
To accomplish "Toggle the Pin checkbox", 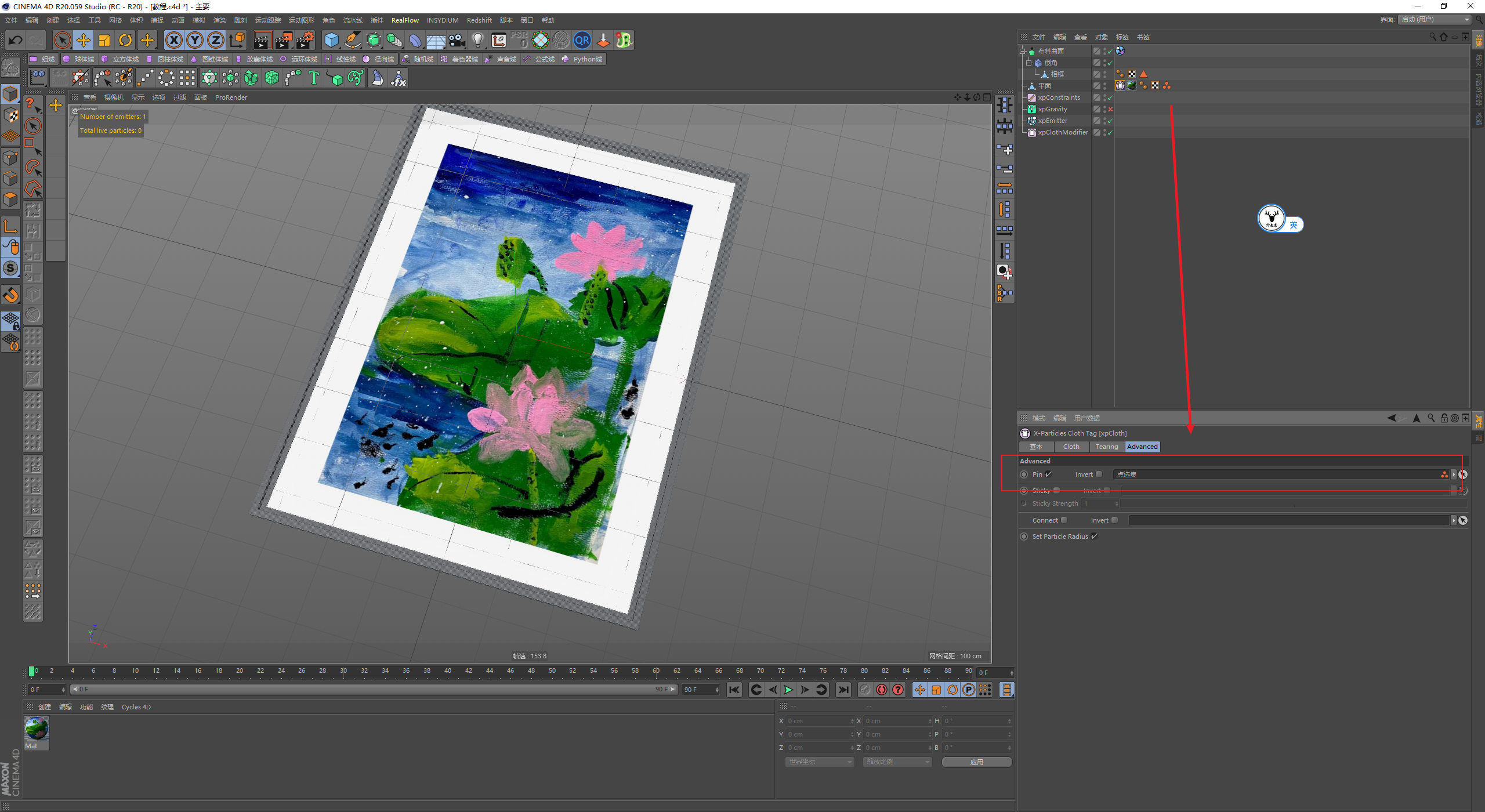I will (x=1049, y=474).
